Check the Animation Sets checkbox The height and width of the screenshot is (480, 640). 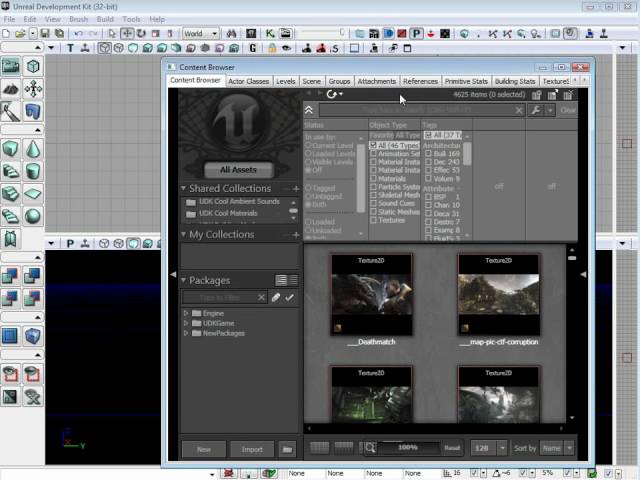[373, 154]
